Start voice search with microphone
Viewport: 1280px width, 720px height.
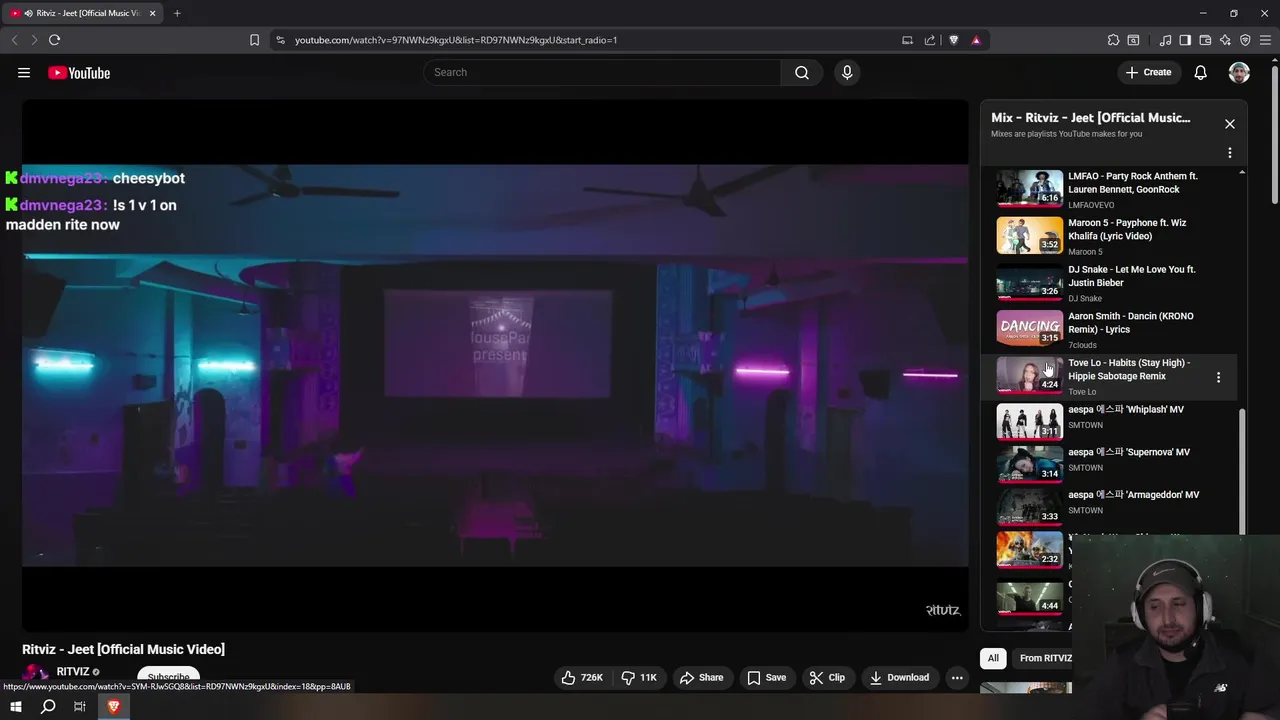847,72
